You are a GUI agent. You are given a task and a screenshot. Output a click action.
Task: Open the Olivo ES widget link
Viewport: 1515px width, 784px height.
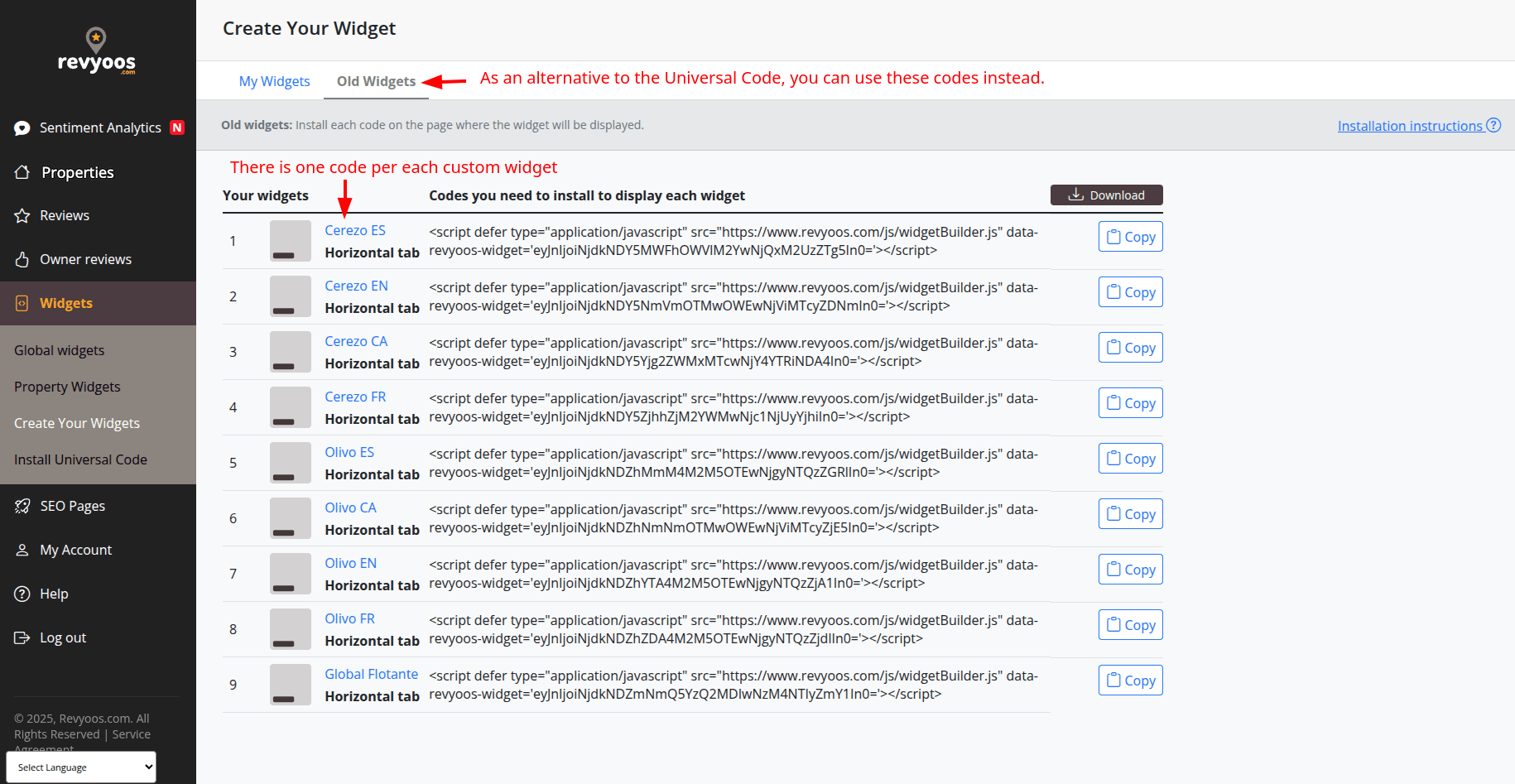(x=349, y=453)
